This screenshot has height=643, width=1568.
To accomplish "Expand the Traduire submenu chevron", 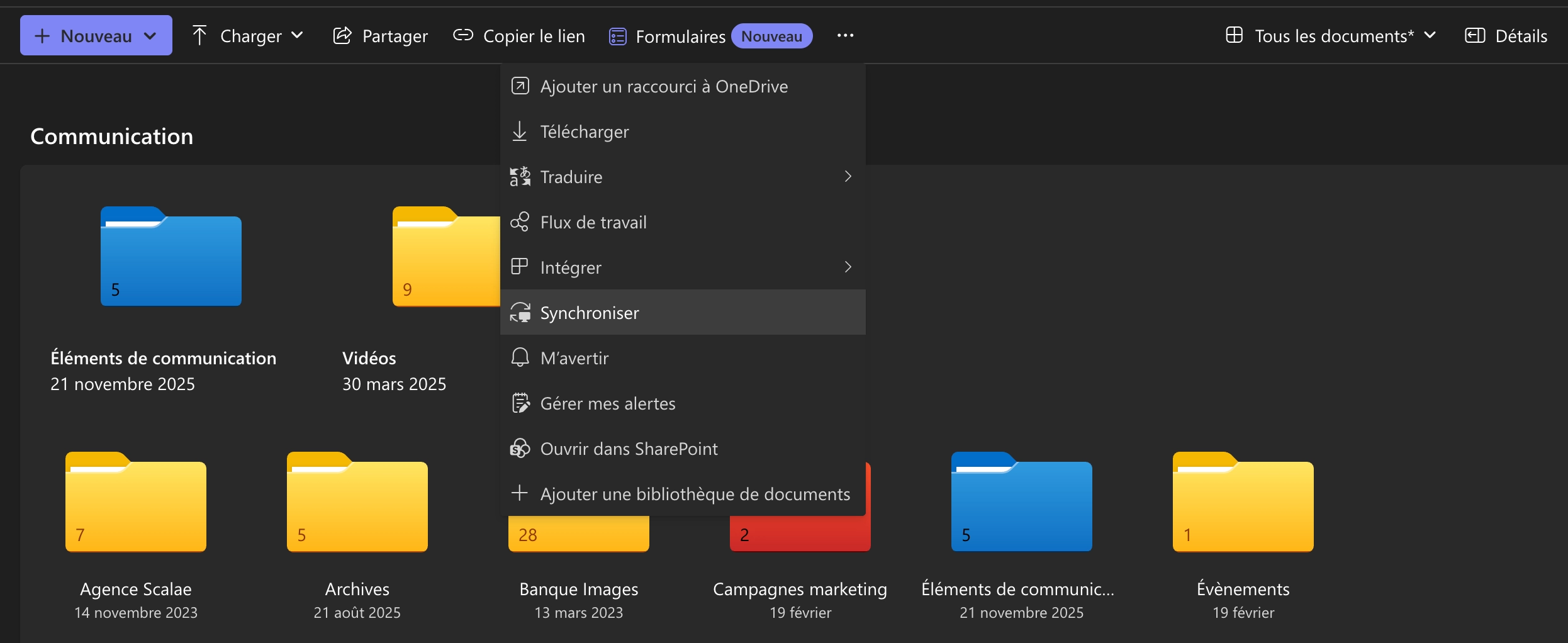I will click(847, 177).
